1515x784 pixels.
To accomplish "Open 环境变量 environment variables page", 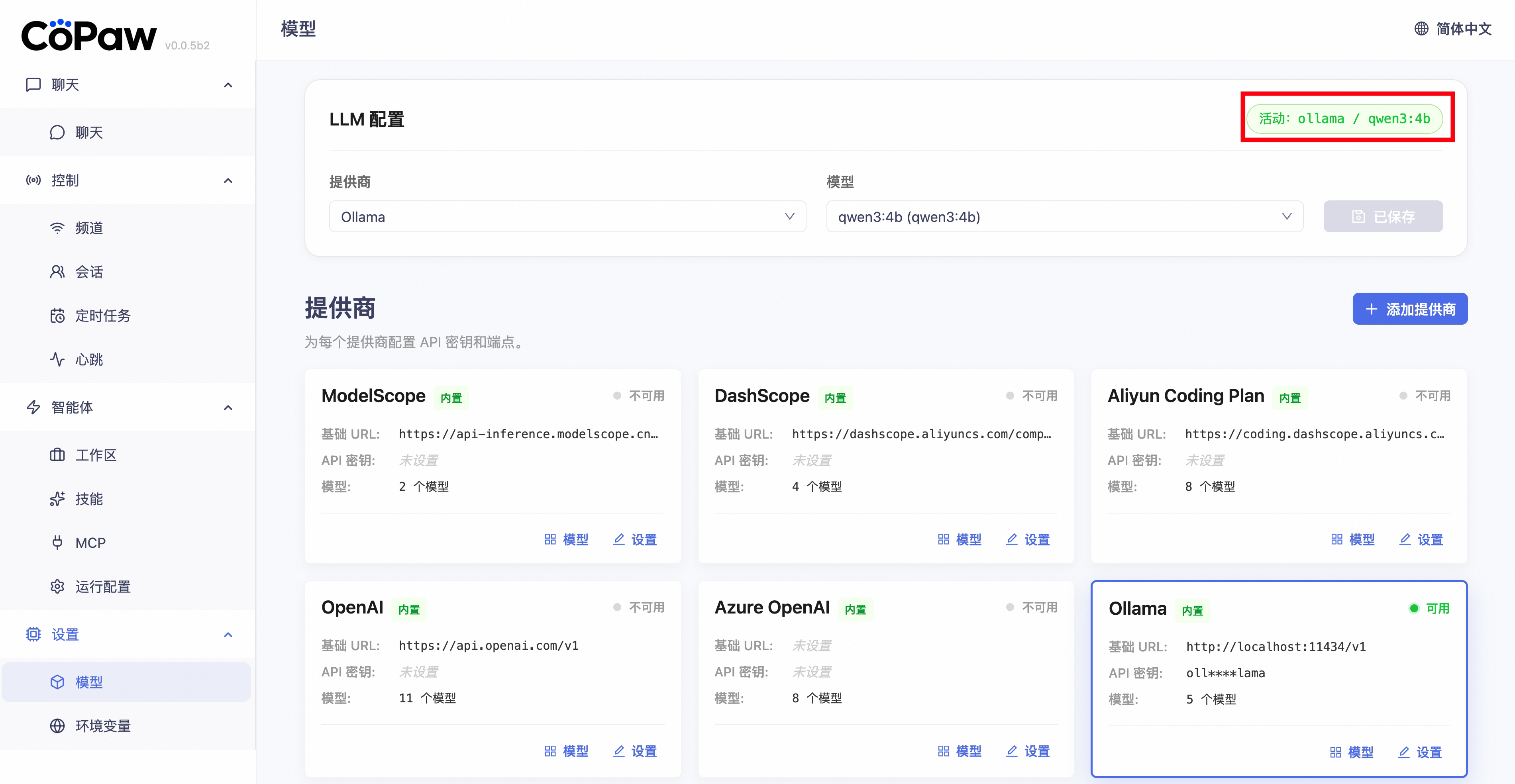I will [102, 726].
